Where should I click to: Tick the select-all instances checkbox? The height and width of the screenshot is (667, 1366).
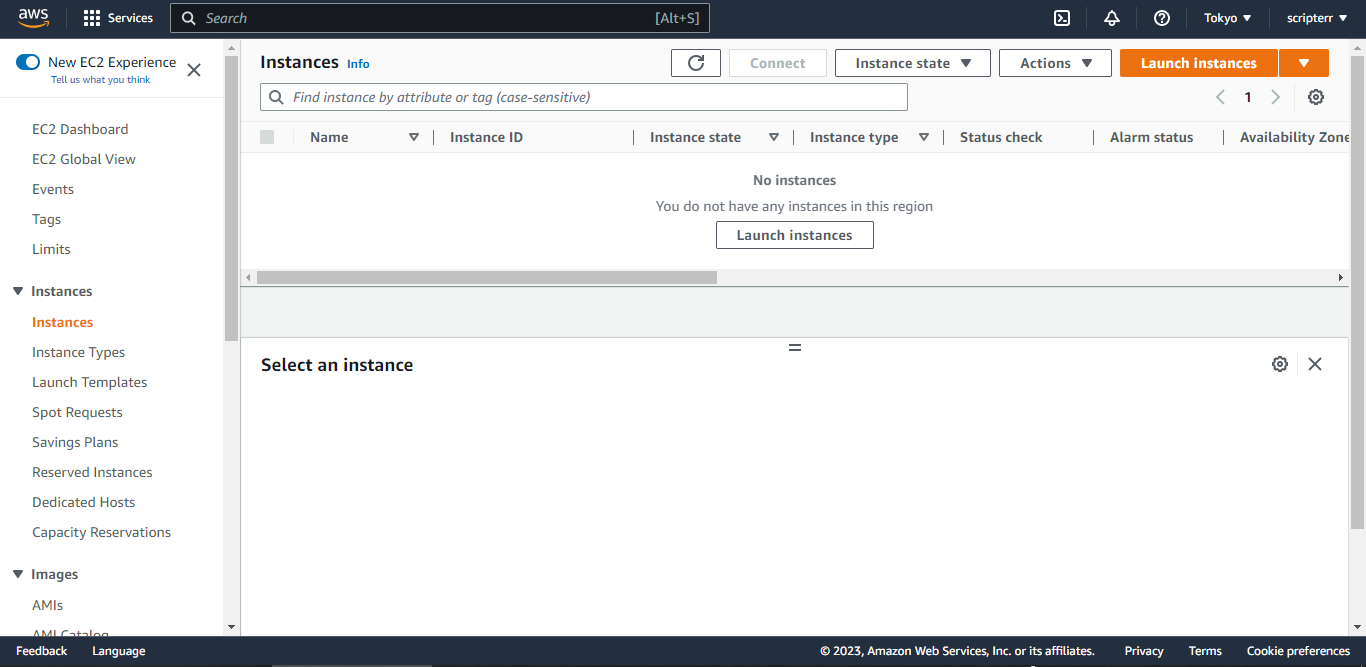click(x=267, y=137)
